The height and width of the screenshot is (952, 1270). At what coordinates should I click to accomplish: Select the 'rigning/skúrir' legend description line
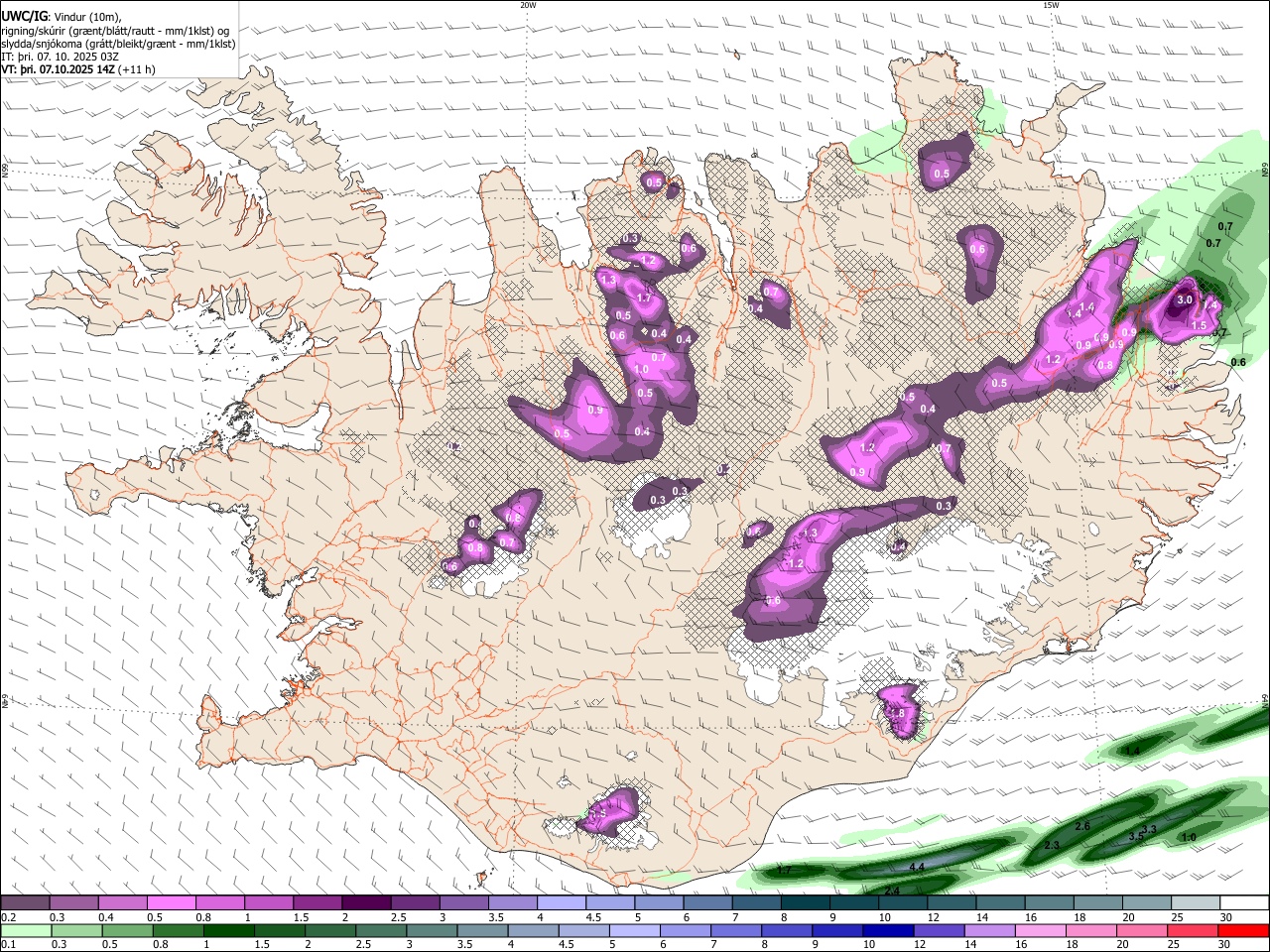coord(115,30)
